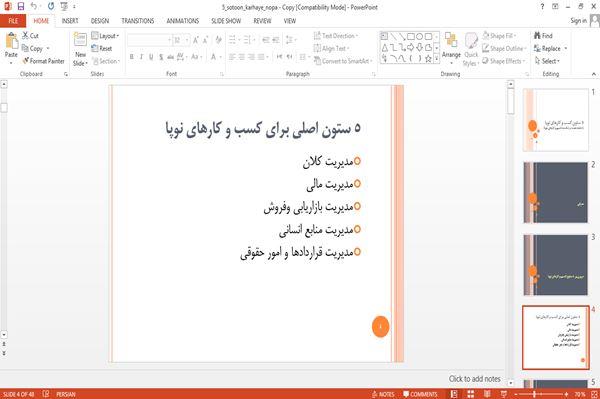Open Quick Styles gallery
The height and width of the screenshot is (399, 600).
coord(471,50)
